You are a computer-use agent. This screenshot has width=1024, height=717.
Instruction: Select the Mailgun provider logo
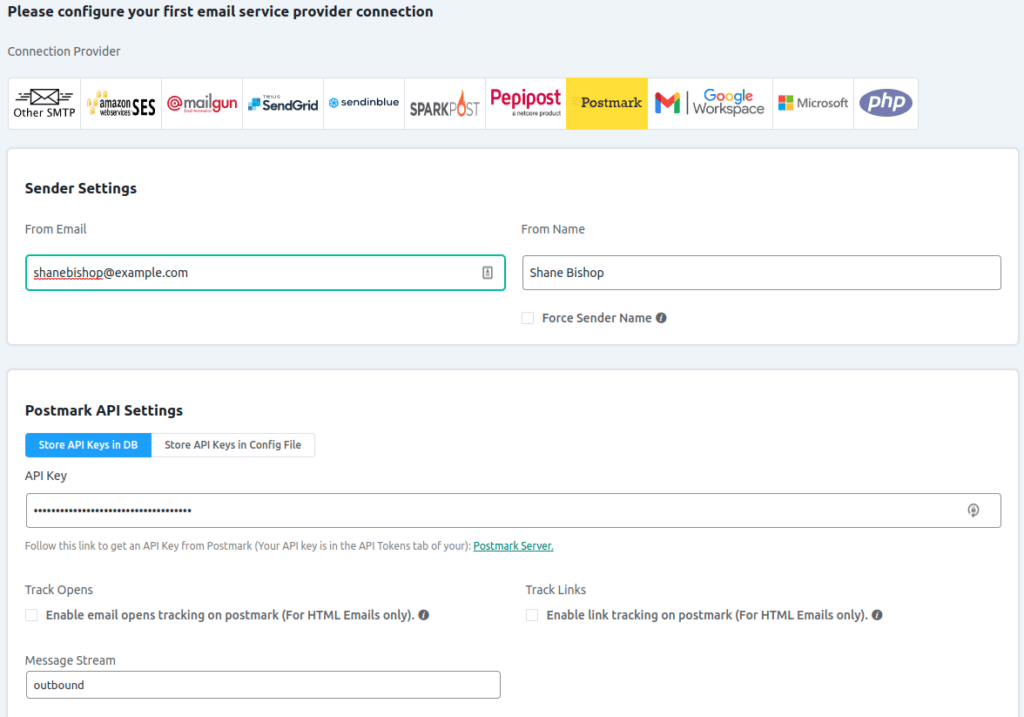(x=202, y=104)
